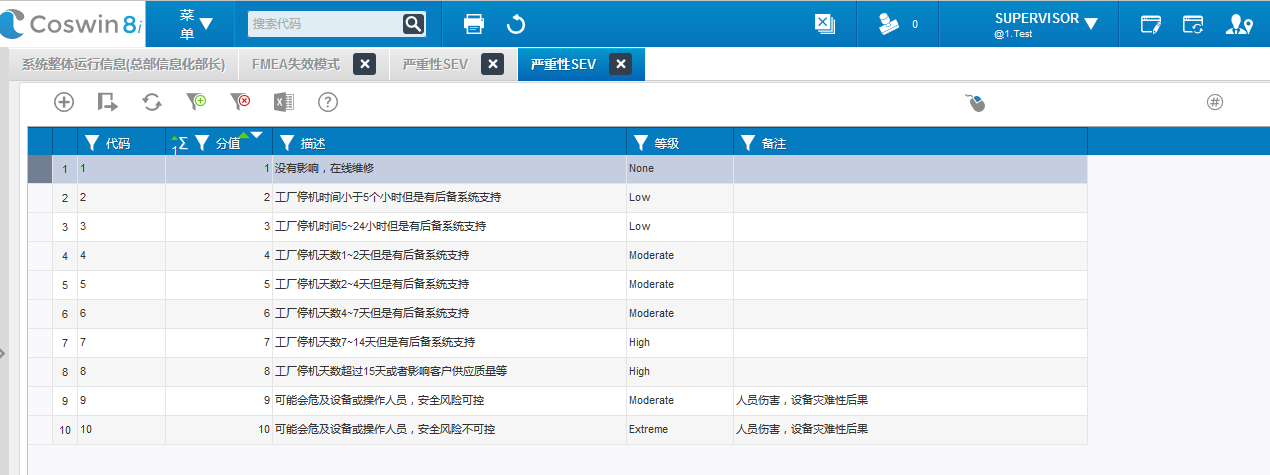Expand the SUPERVISOR user menu

pos(1046,23)
